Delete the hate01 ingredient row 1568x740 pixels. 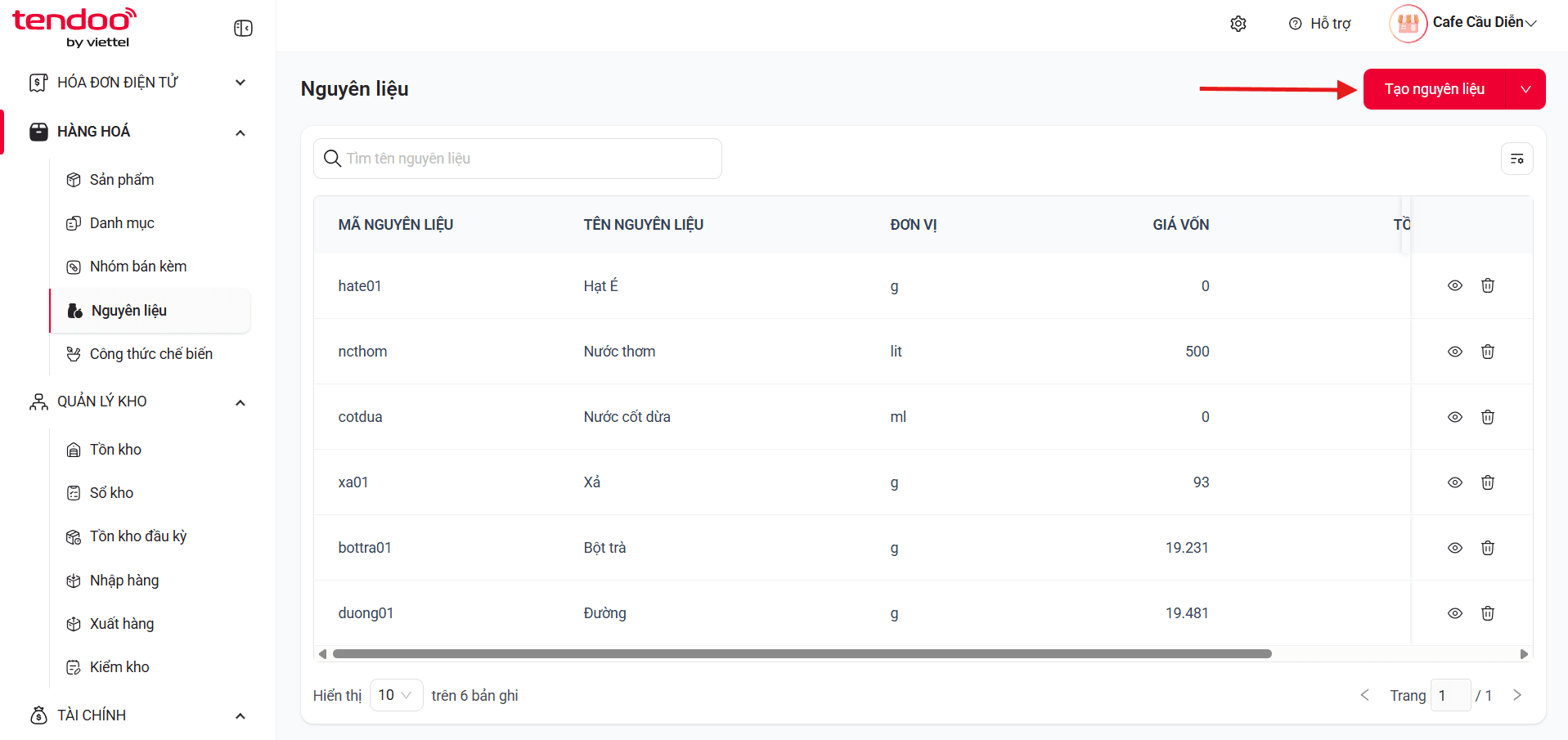[x=1488, y=285]
